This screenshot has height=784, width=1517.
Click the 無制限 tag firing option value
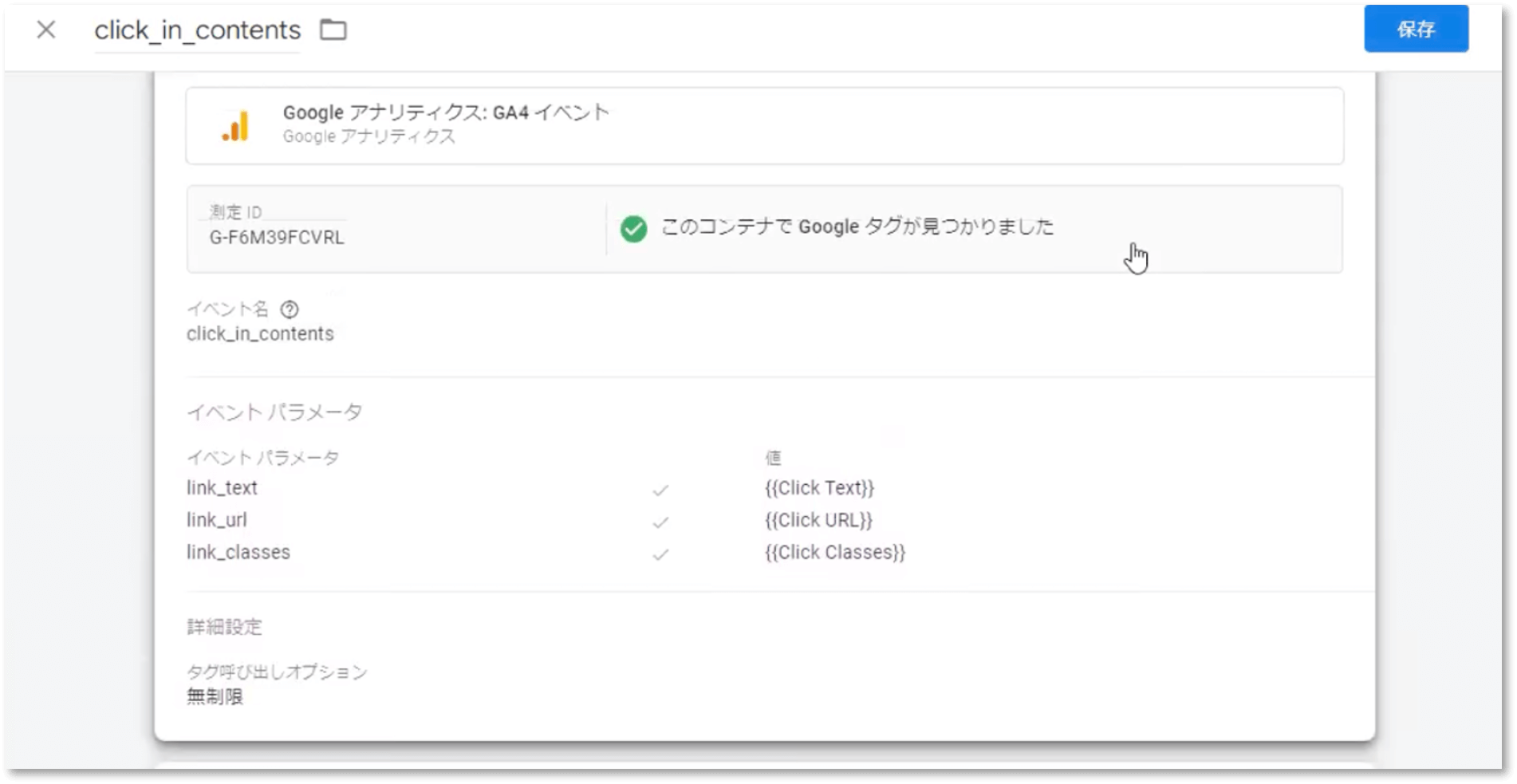pyautogui.click(x=215, y=696)
